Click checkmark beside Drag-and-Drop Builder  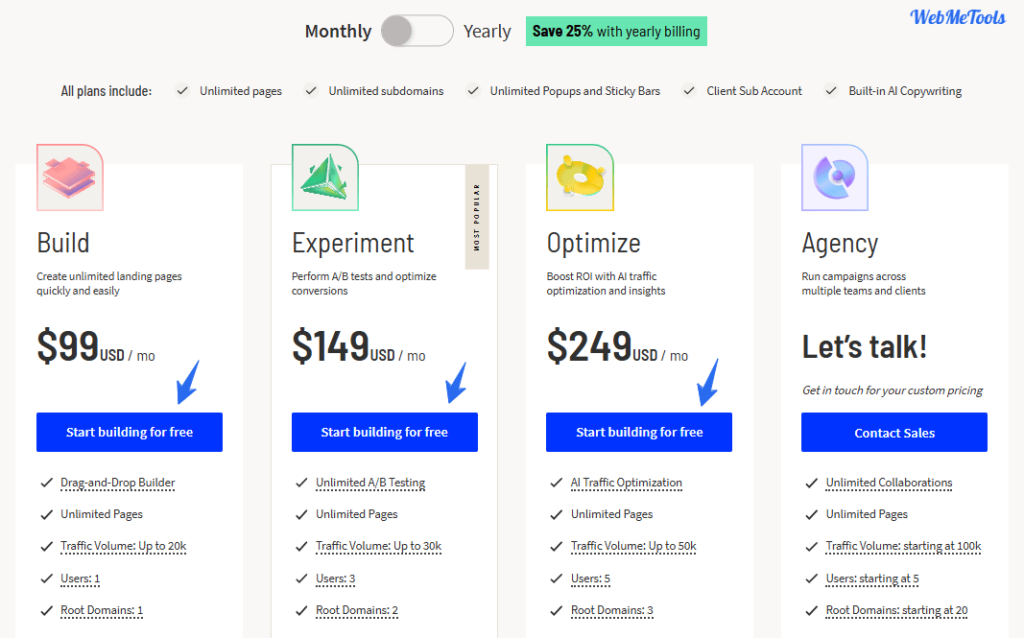tap(46, 483)
